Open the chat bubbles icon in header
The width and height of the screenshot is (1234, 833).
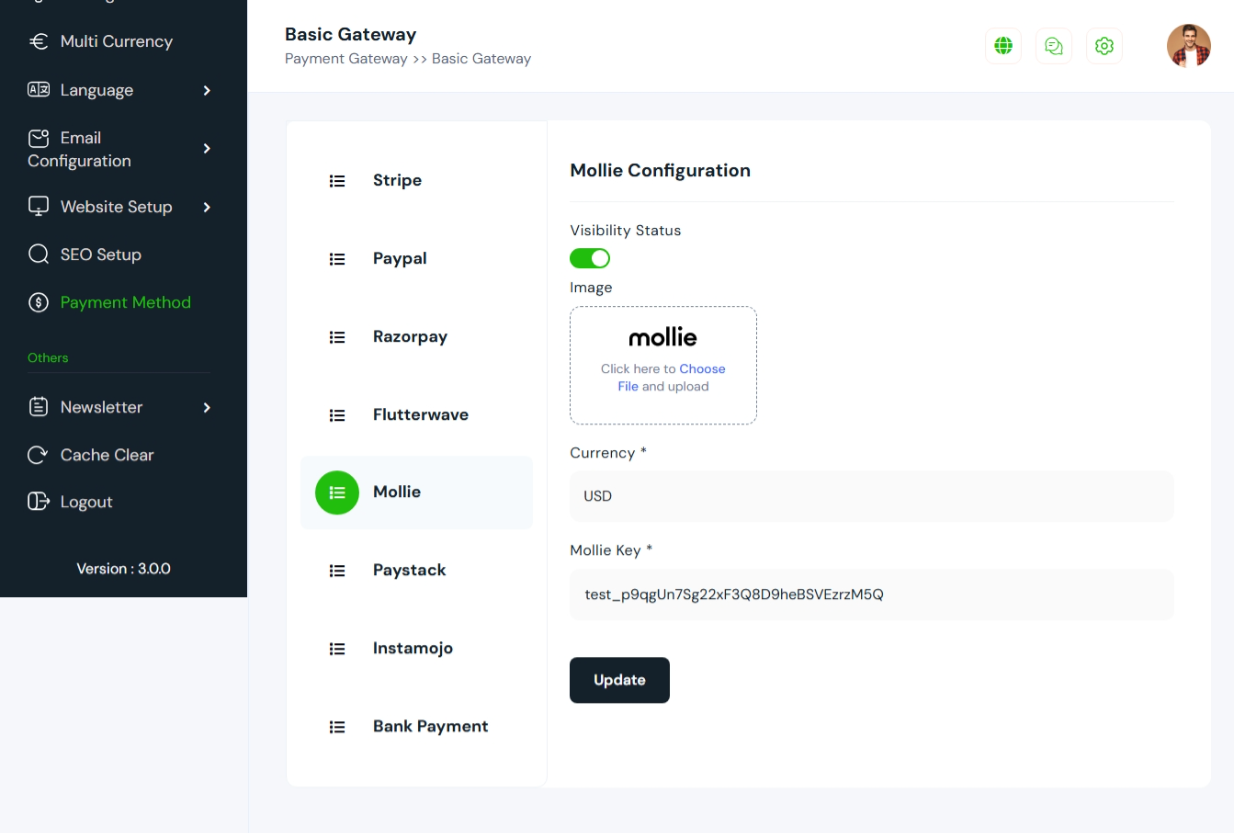[1054, 46]
